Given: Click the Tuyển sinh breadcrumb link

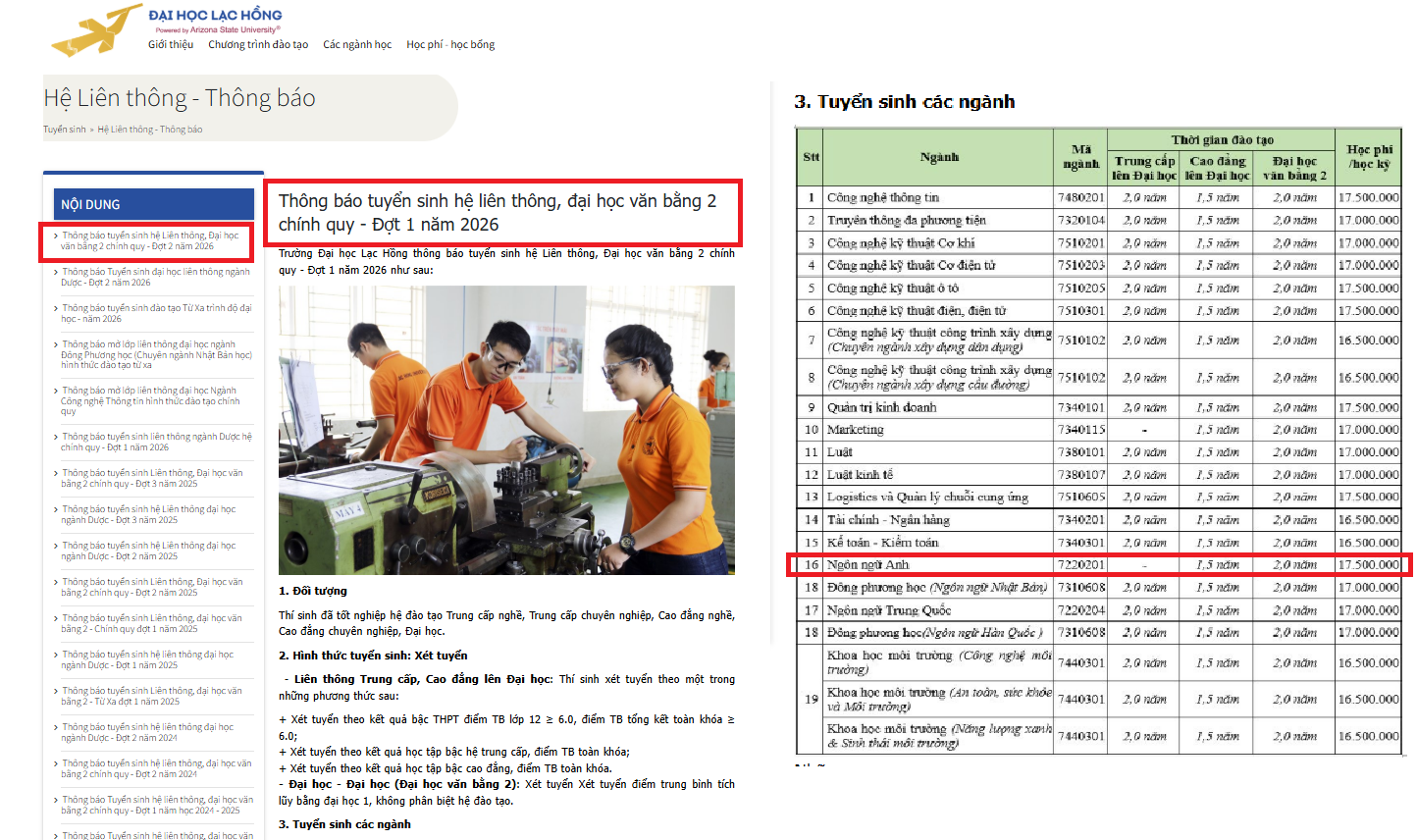Looking at the screenshot, I should [x=65, y=130].
